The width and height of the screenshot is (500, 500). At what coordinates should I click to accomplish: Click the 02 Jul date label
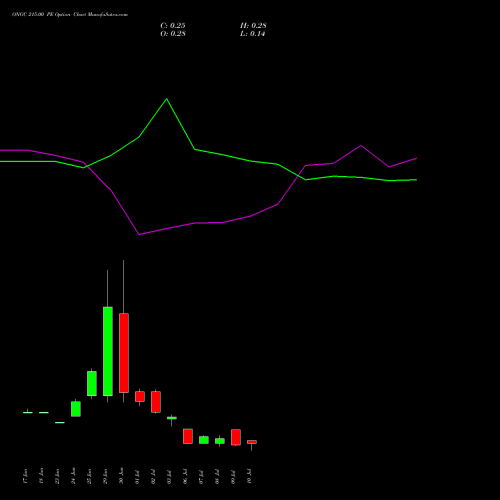[153, 476]
